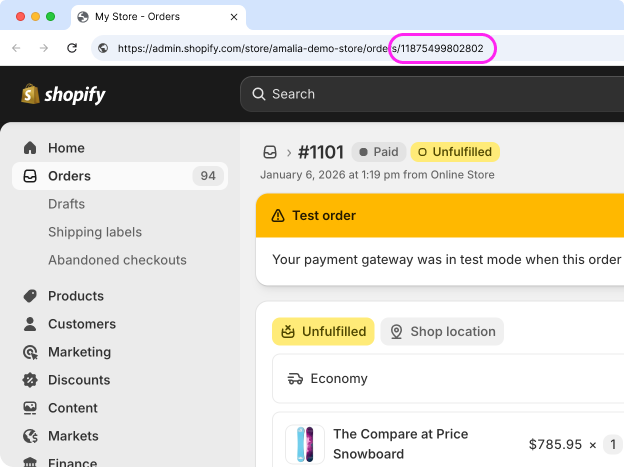The image size is (624, 467).
Task: Click the Content image icon
Action: (30, 408)
